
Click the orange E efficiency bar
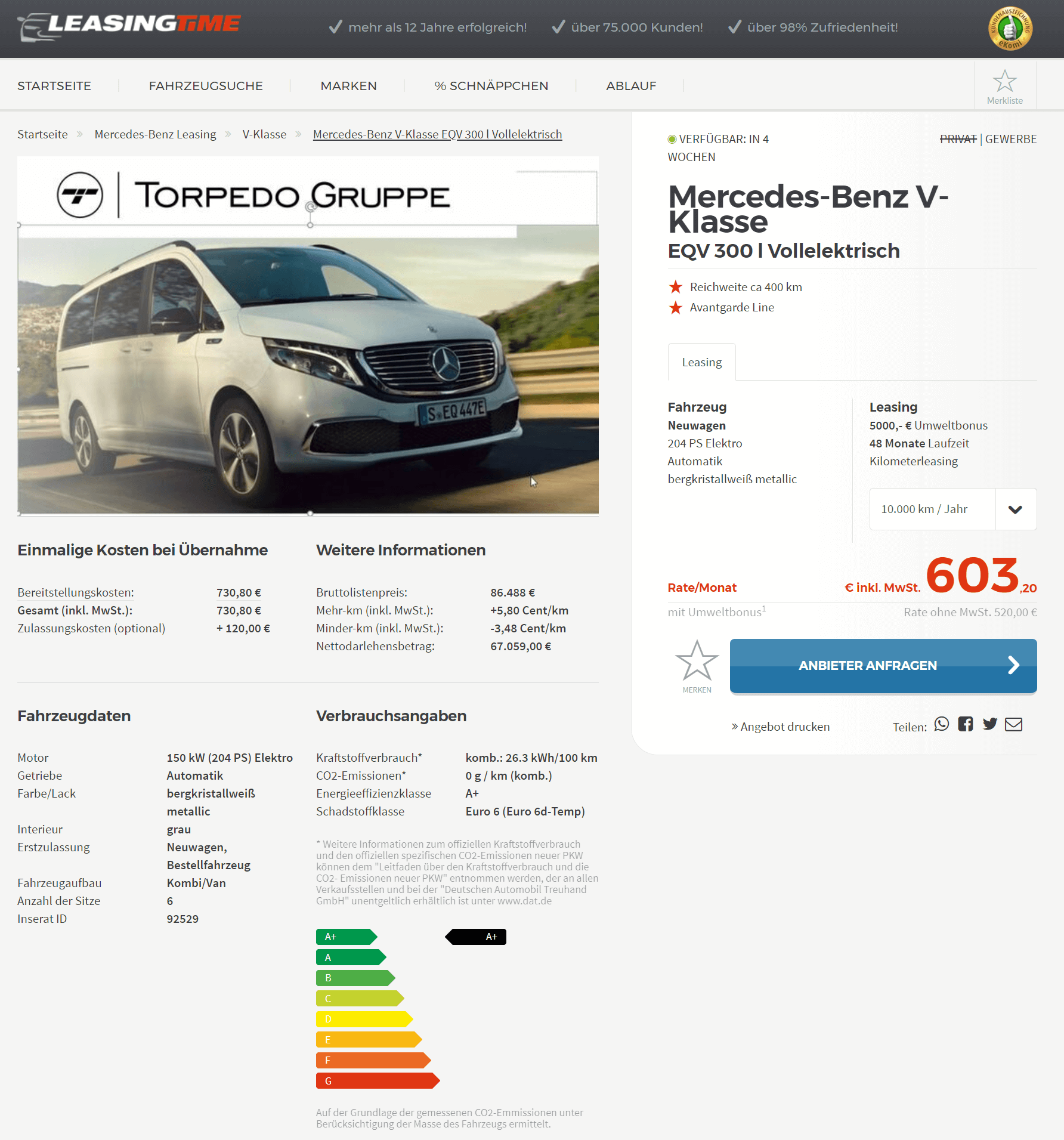pyautogui.click(x=369, y=1040)
